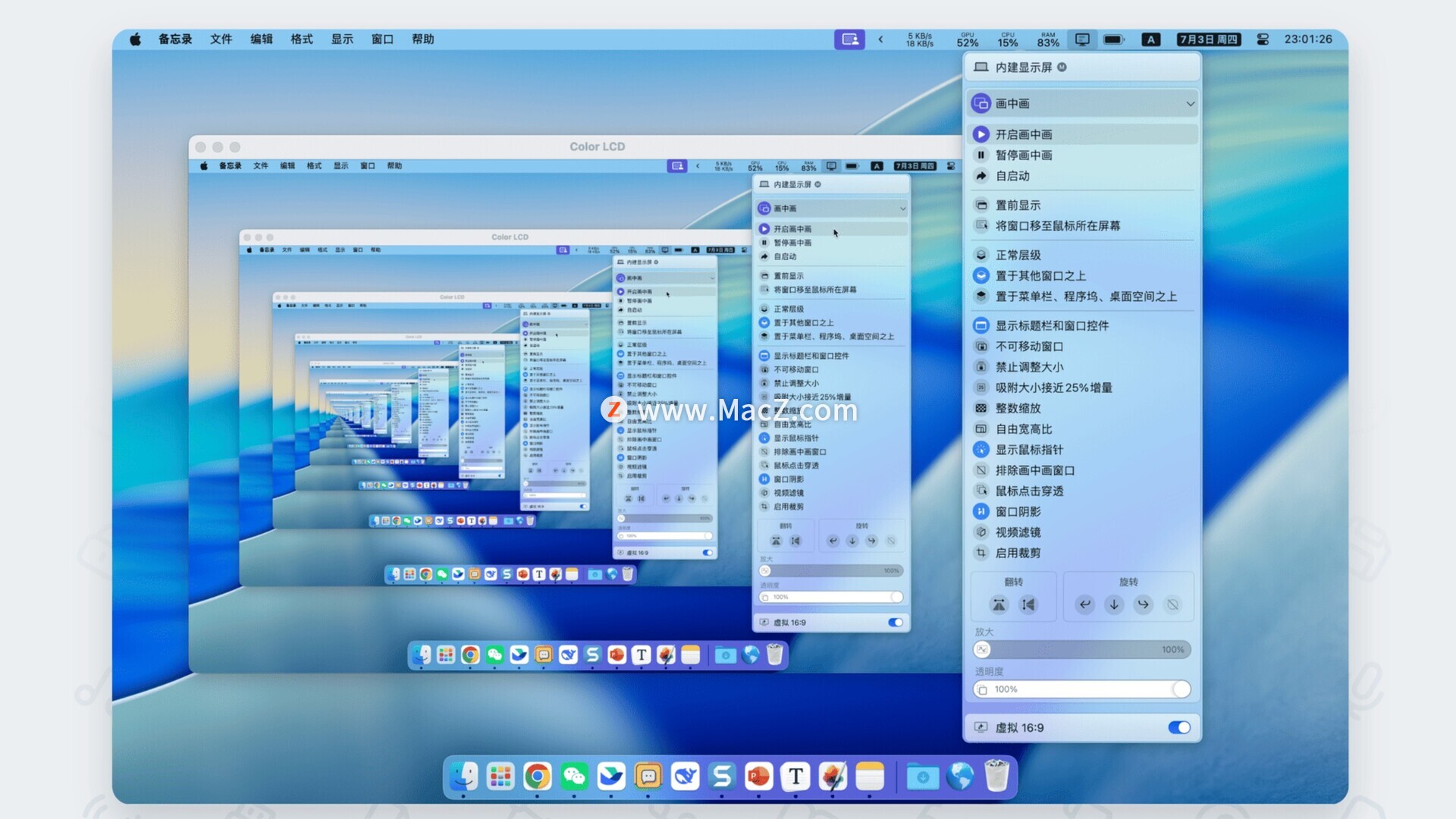Toggle the 虚拟 16:9 switch
Viewport: 1456px width, 819px height.
pos(1178,727)
